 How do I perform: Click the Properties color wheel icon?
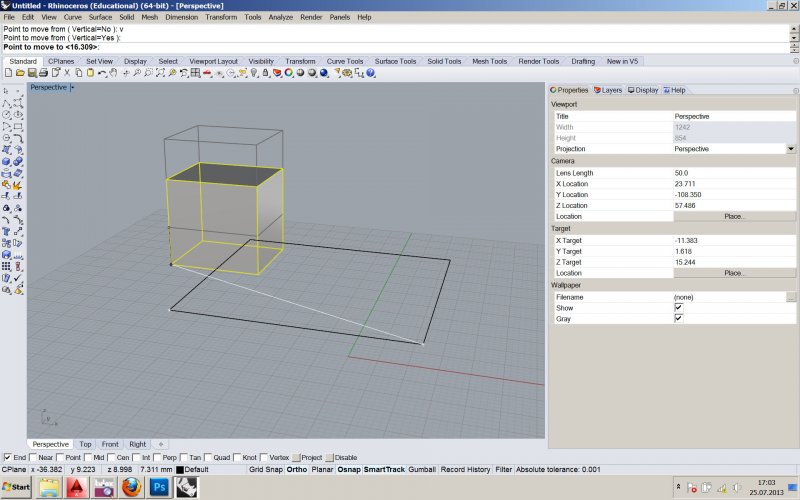point(288,73)
